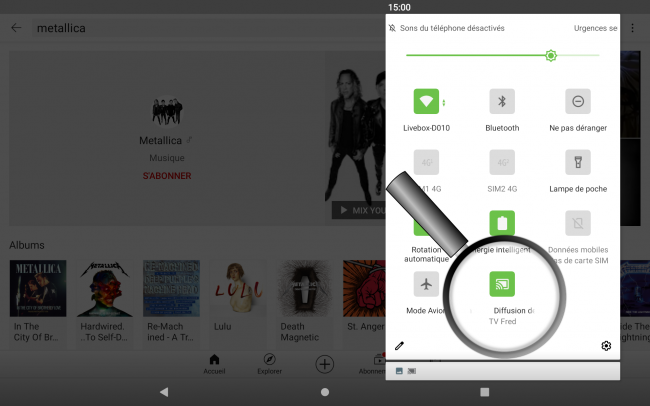Go back with the search arrow
The width and height of the screenshot is (650, 406).
click(16, 28)
